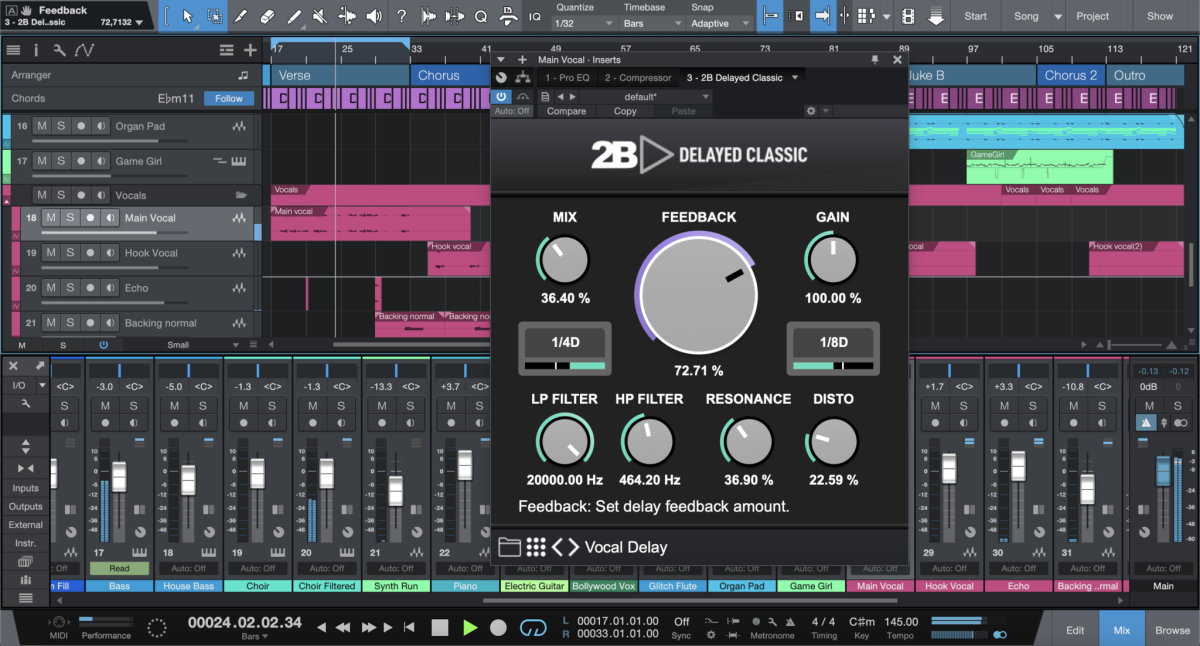Click the question mark help tool
The width and height of the screenshot is (1200, 646).
pos(401,16)
